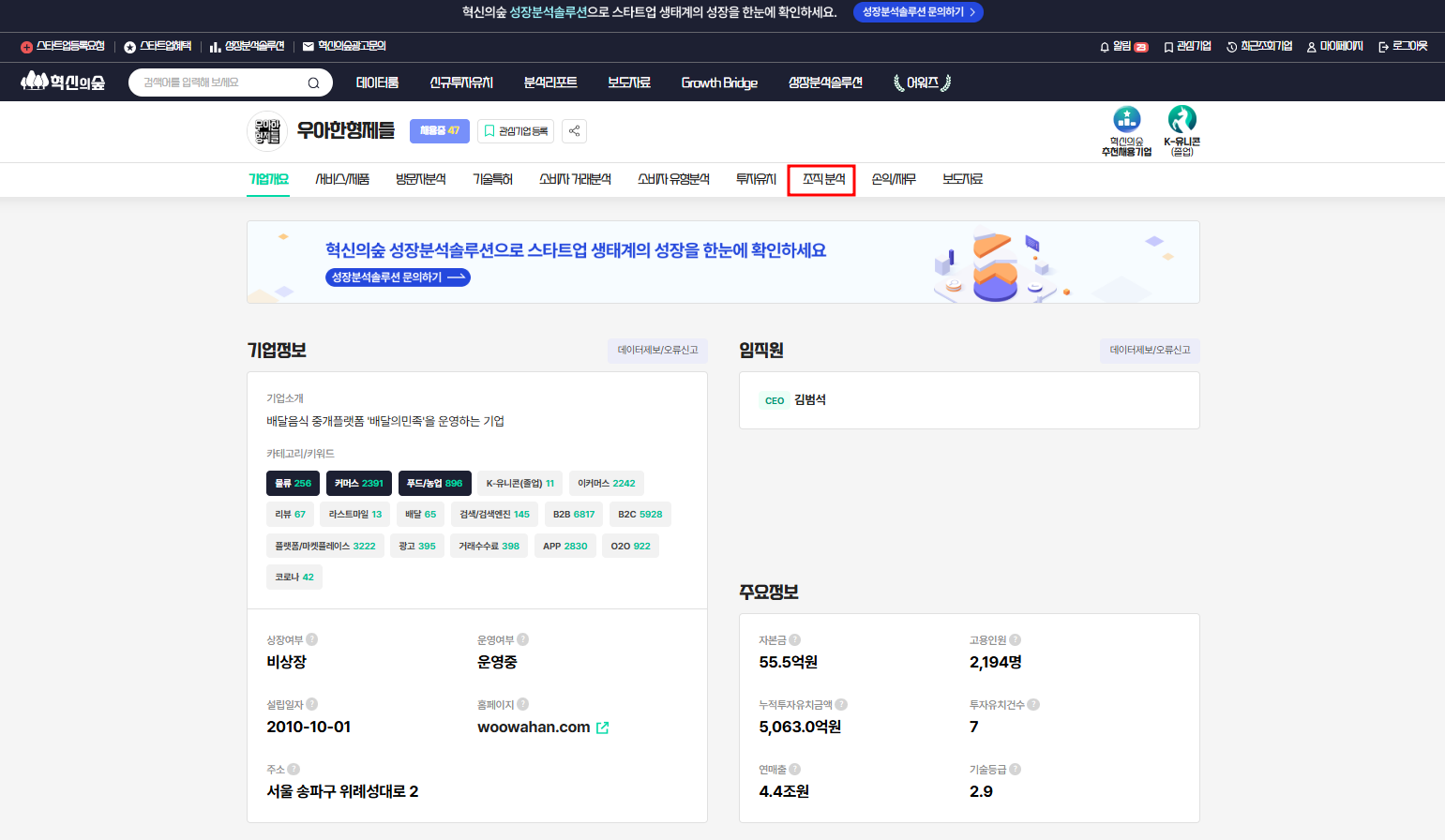The width and height of the screenshot is (1445, 840).
Task: Click the 우아한형제들 company logo thumbnail
Action: click(266, 131)
